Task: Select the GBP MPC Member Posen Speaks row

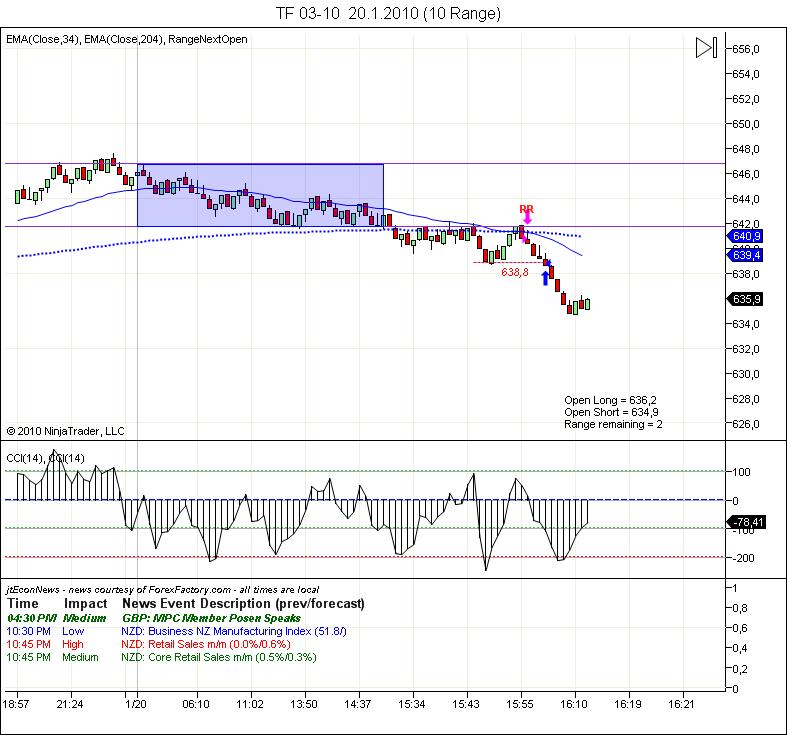Action: pos(154,618)
